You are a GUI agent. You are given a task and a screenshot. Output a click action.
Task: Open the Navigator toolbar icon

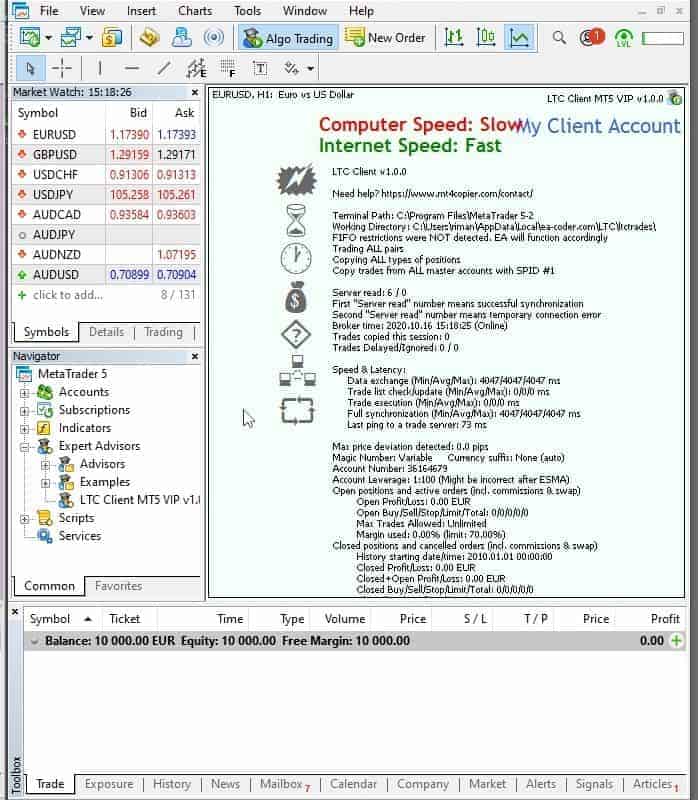pos(182,38)
